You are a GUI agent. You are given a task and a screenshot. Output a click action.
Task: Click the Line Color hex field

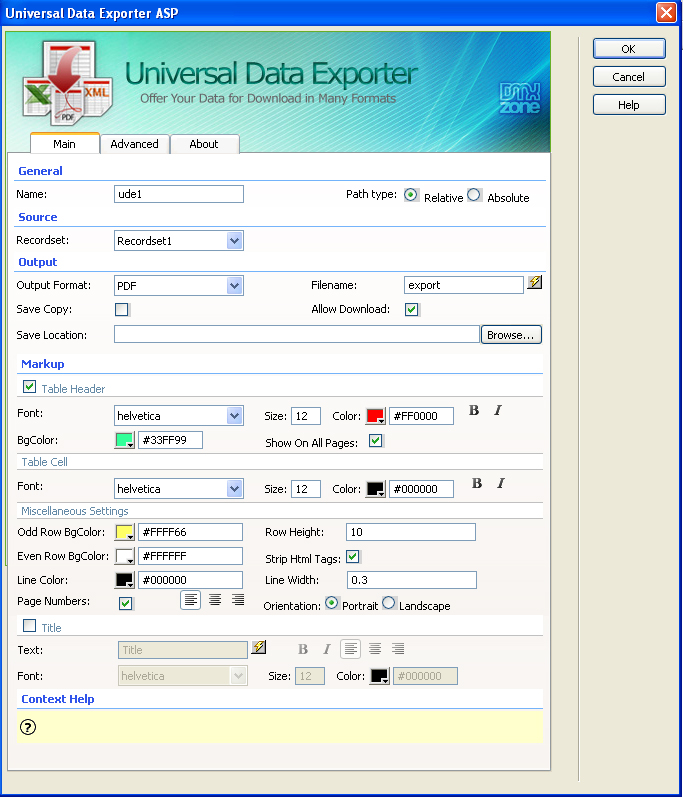(x=191, y=580)
